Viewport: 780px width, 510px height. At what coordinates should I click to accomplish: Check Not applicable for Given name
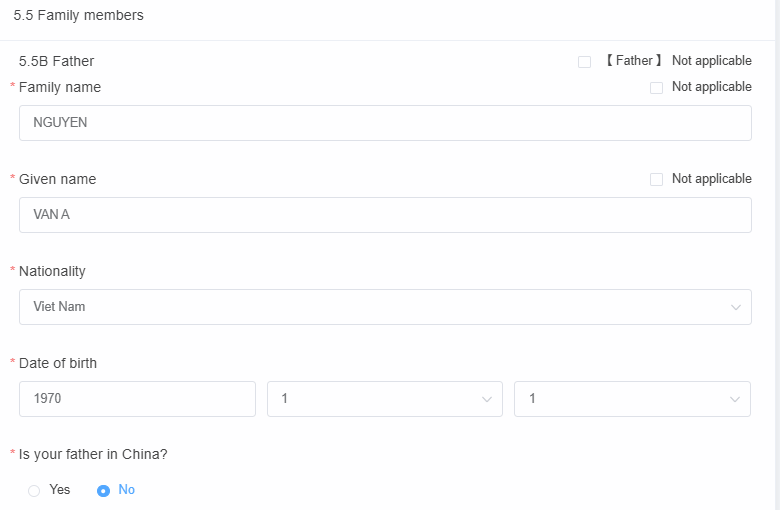(x=656, y=180)
